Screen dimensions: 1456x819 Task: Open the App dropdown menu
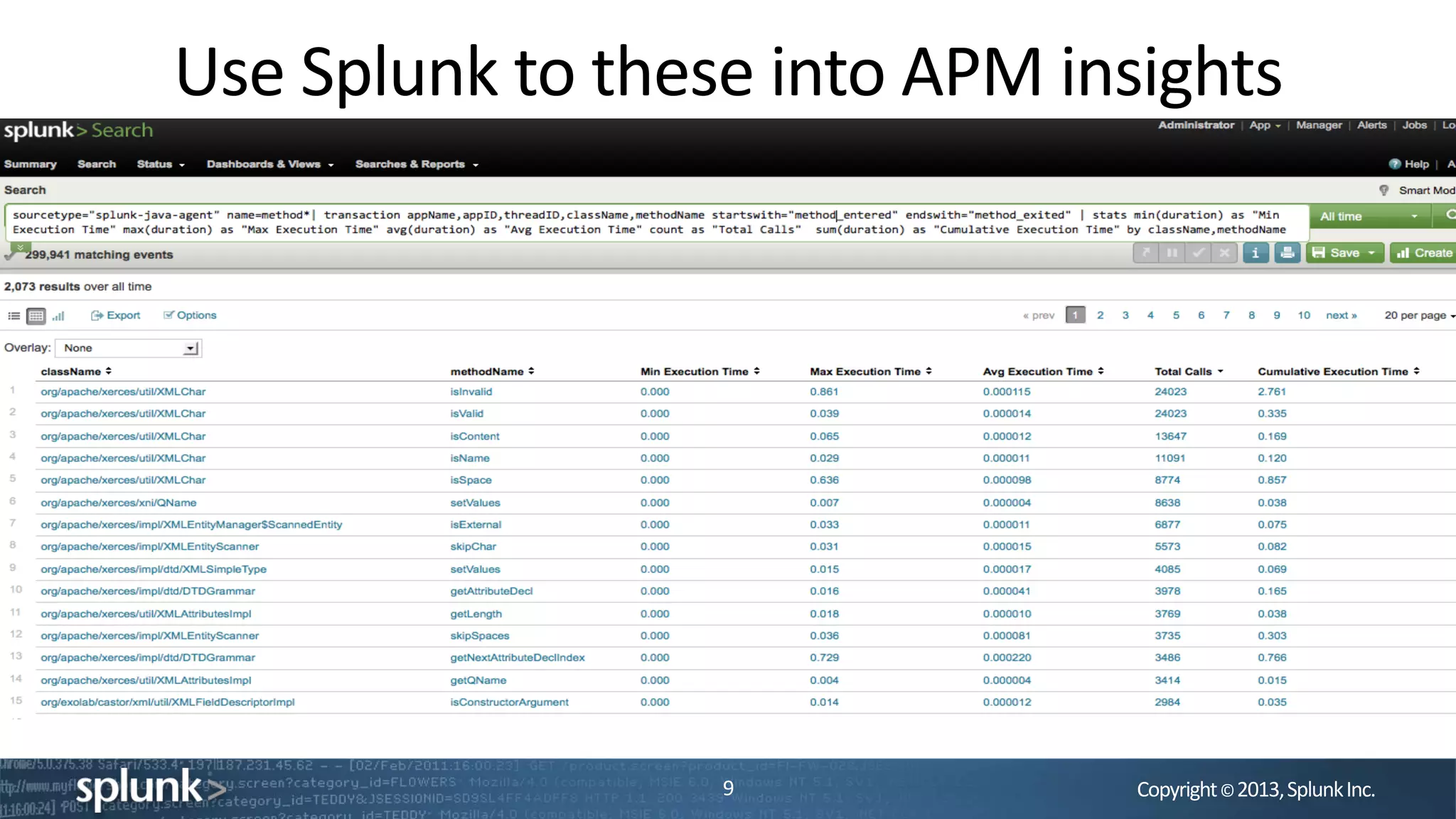pyautogui.click(x=1265, y=125)
